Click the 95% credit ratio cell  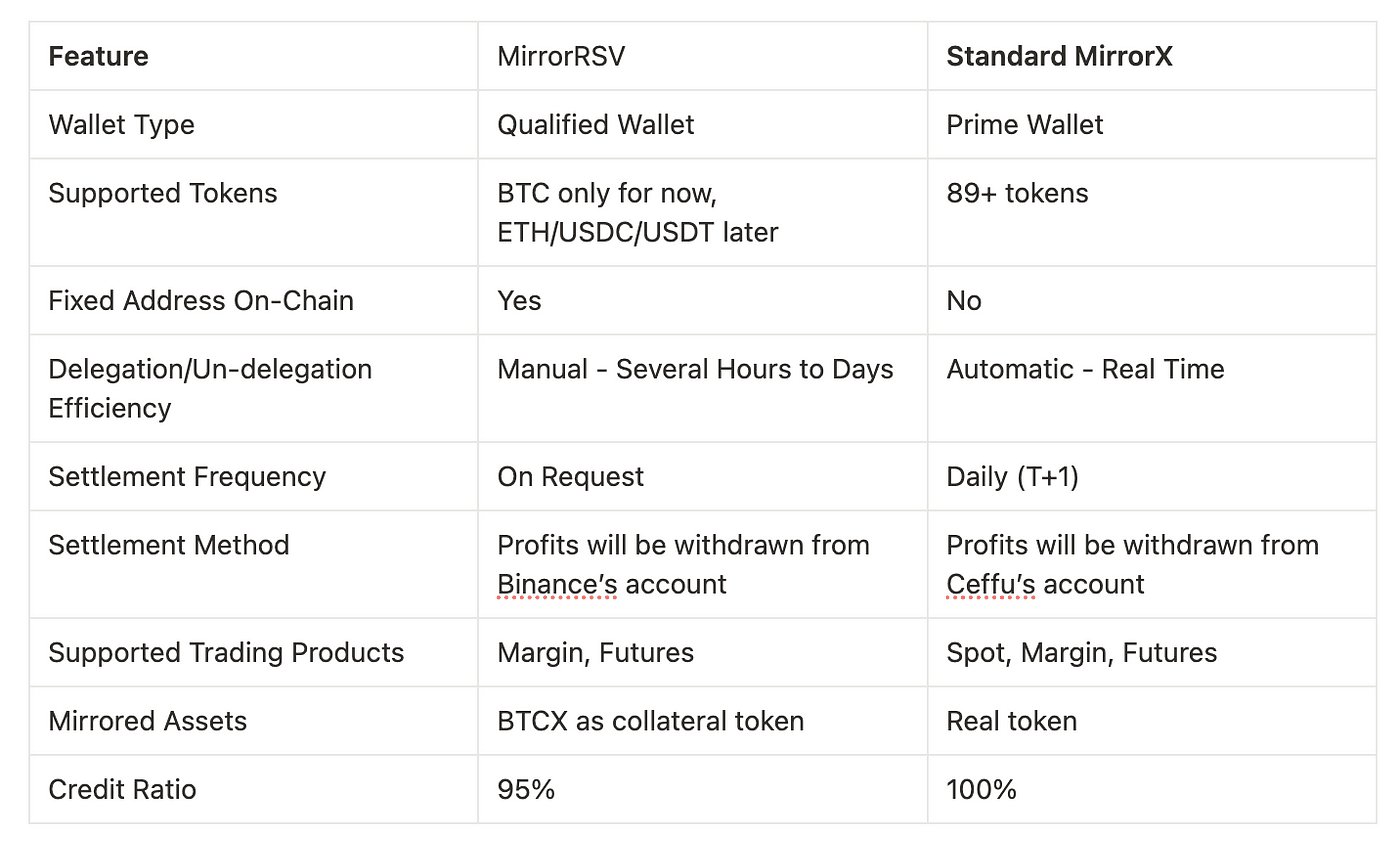(x=525, y=788)
